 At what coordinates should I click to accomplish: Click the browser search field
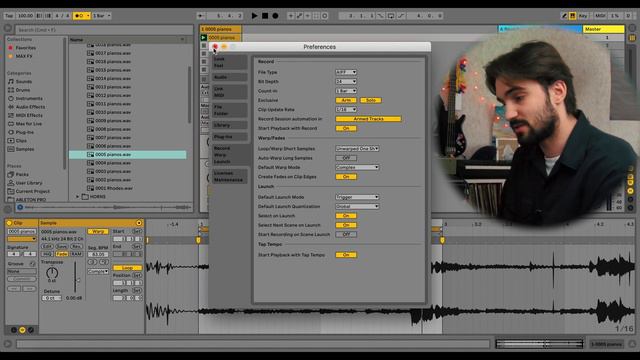click(104, 30)
